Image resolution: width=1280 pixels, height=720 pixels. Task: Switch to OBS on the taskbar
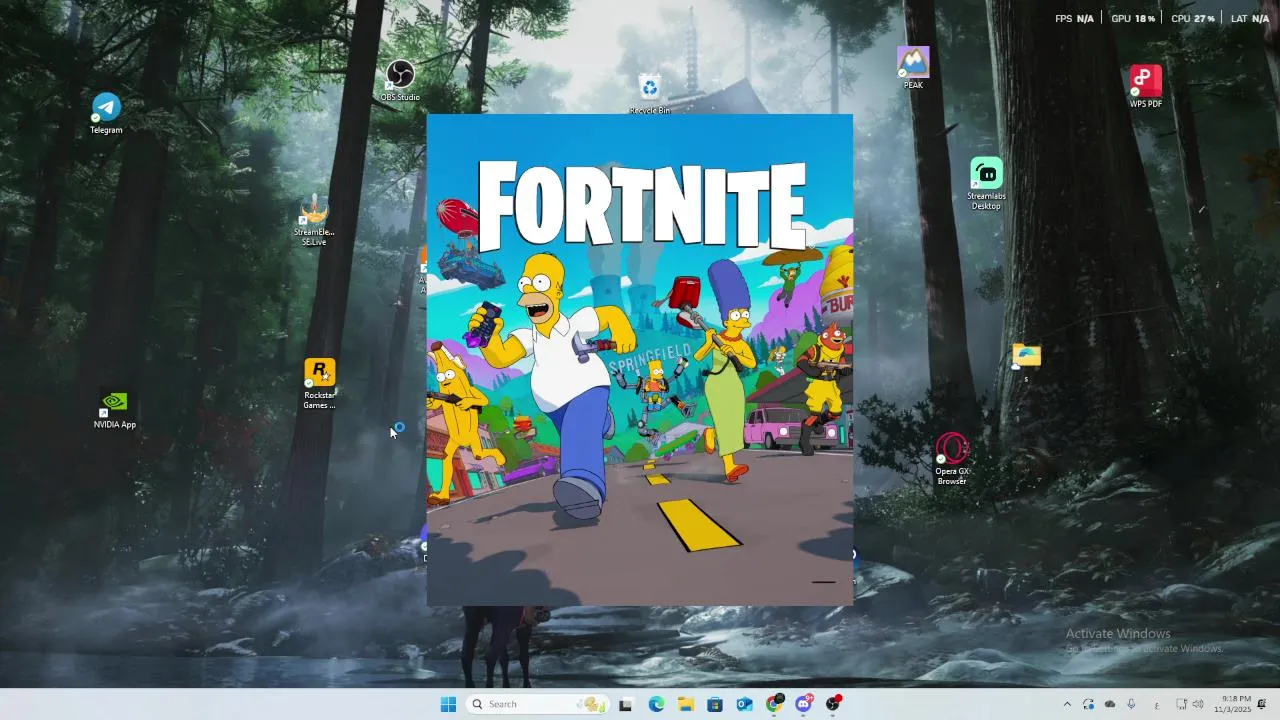pos(833,704)
